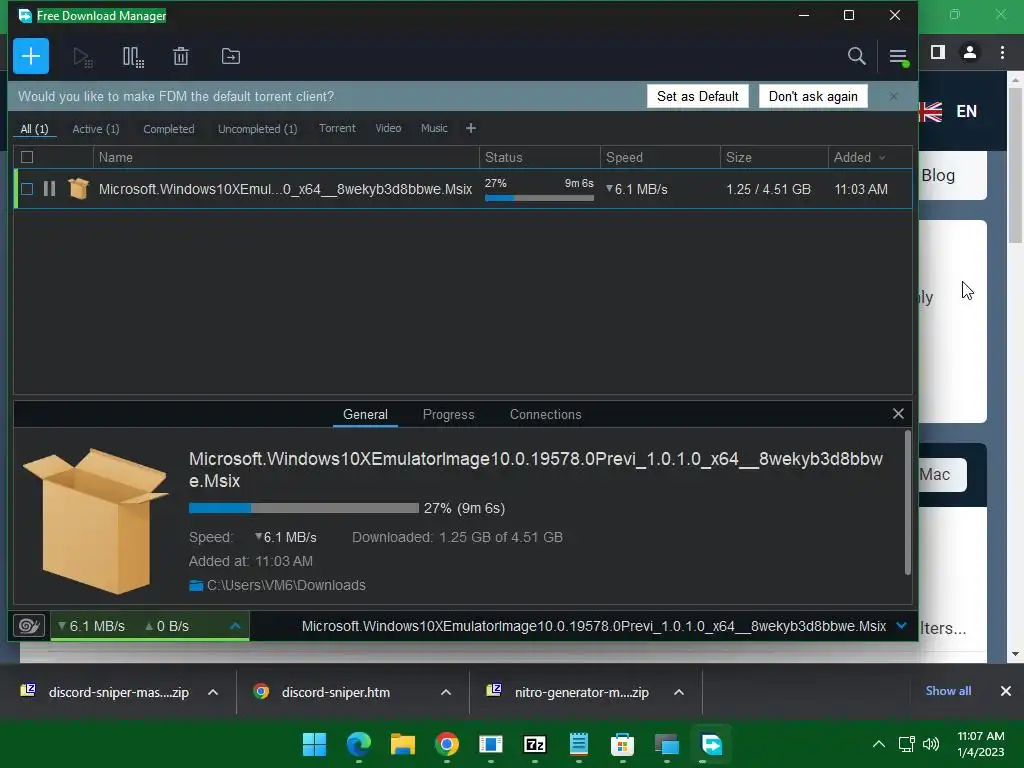The width and height of the screenshot is (1024, 768).
Task: Show hidden system tray icons chevron
Action: coord(879,744)
